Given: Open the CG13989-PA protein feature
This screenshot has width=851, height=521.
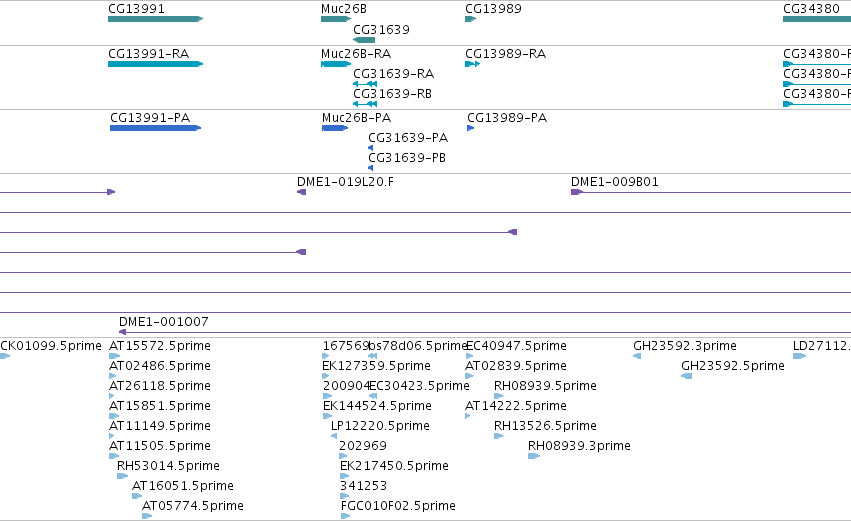Looking at the screenshot, I should (471, 128).
